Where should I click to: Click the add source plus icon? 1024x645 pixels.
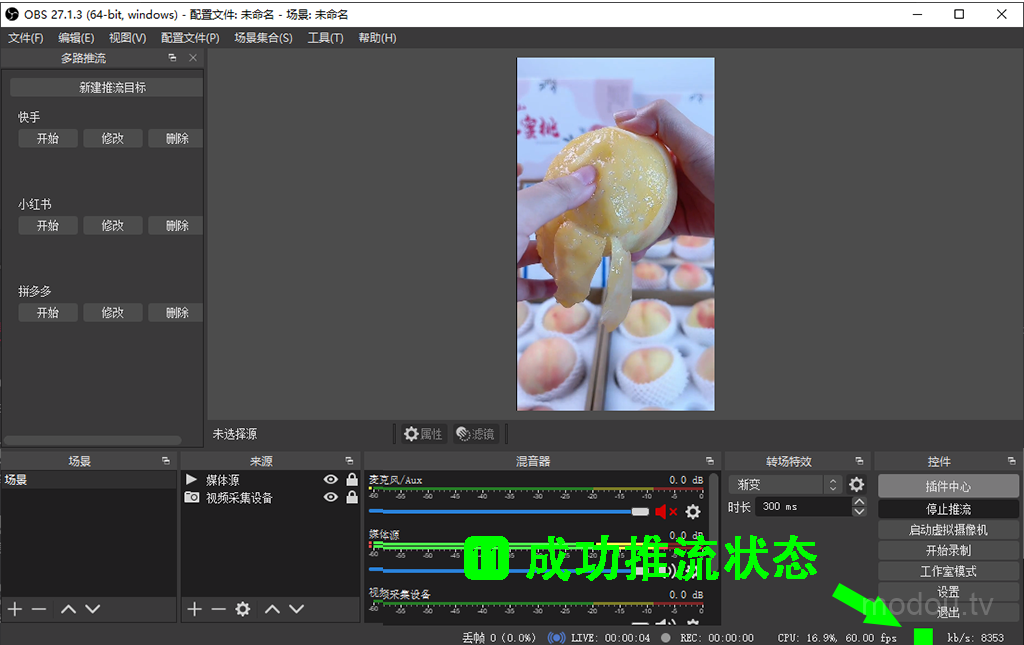(x=195, y=609)
